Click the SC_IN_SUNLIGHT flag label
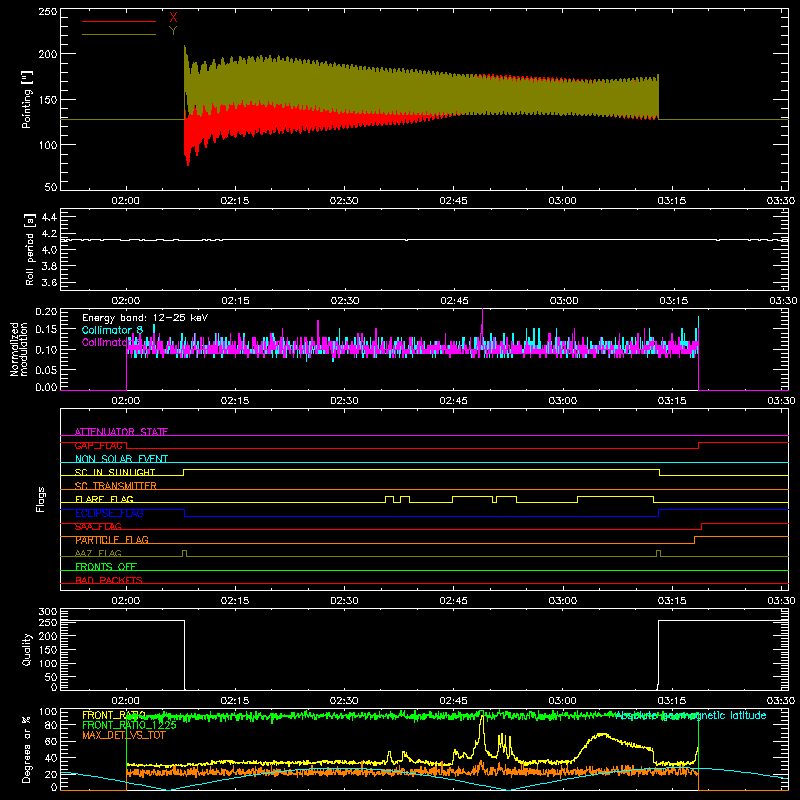 (x=115, y=472)
